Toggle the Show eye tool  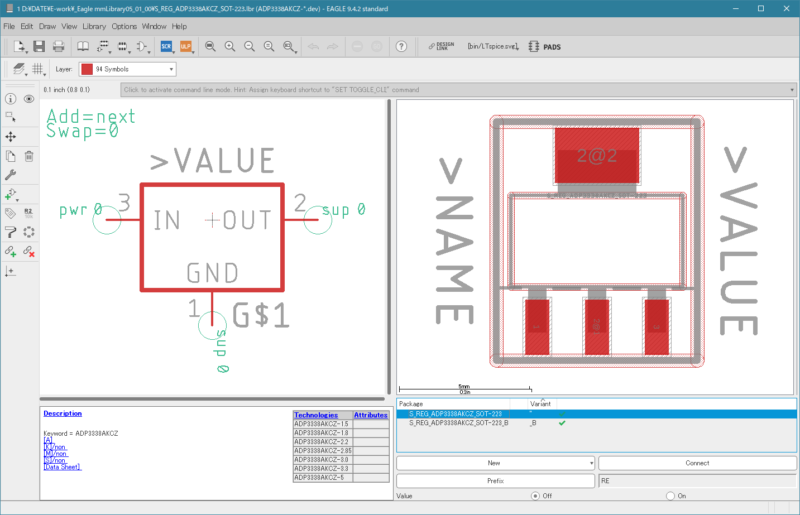click(x=29, y=99)
